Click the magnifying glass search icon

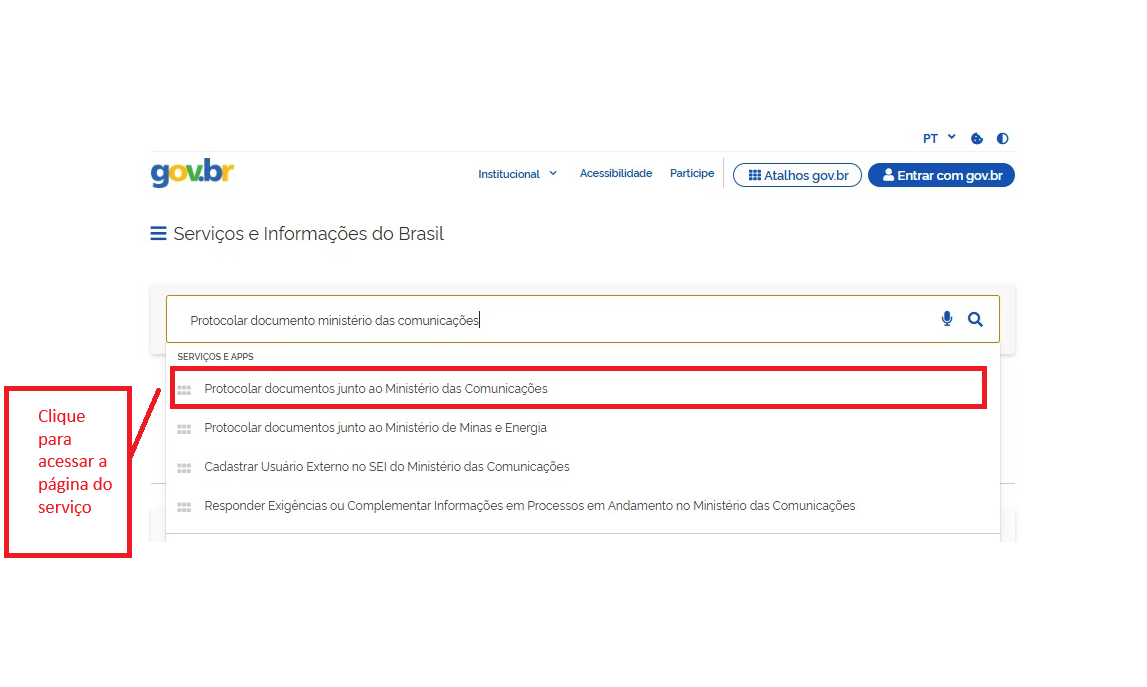click(975, 319)
